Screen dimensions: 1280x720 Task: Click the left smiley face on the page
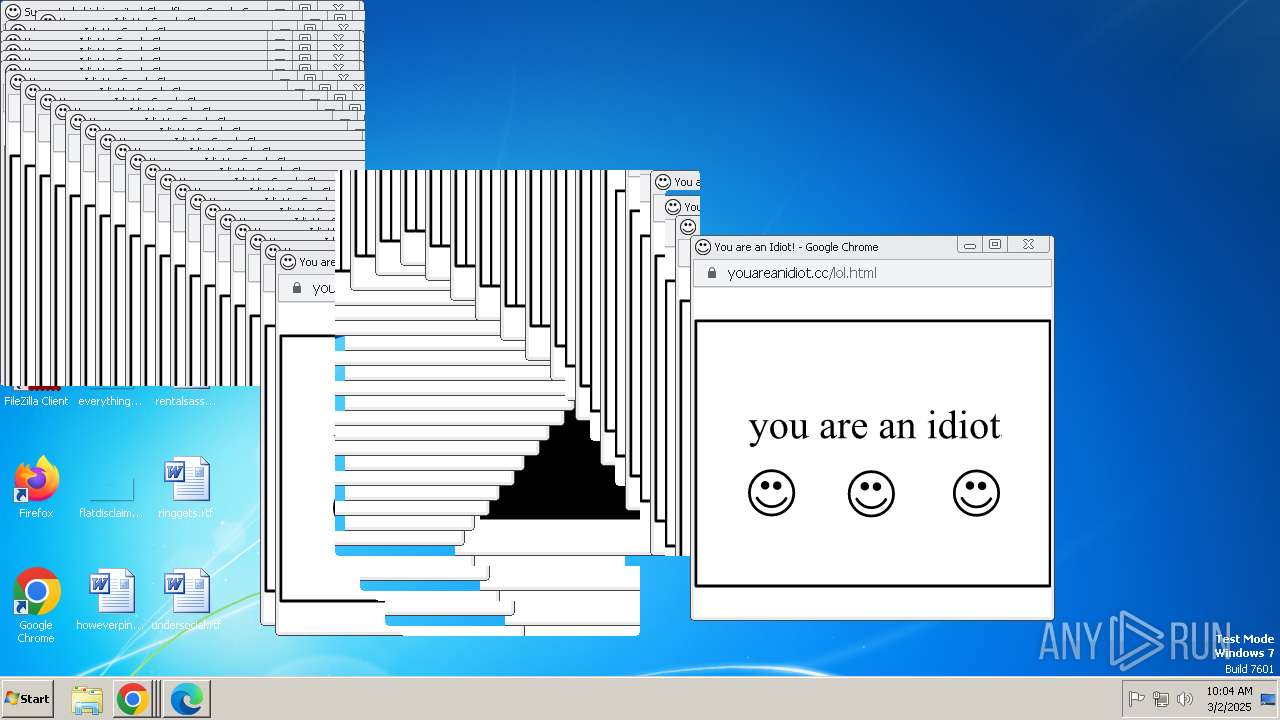pos(771,493)
